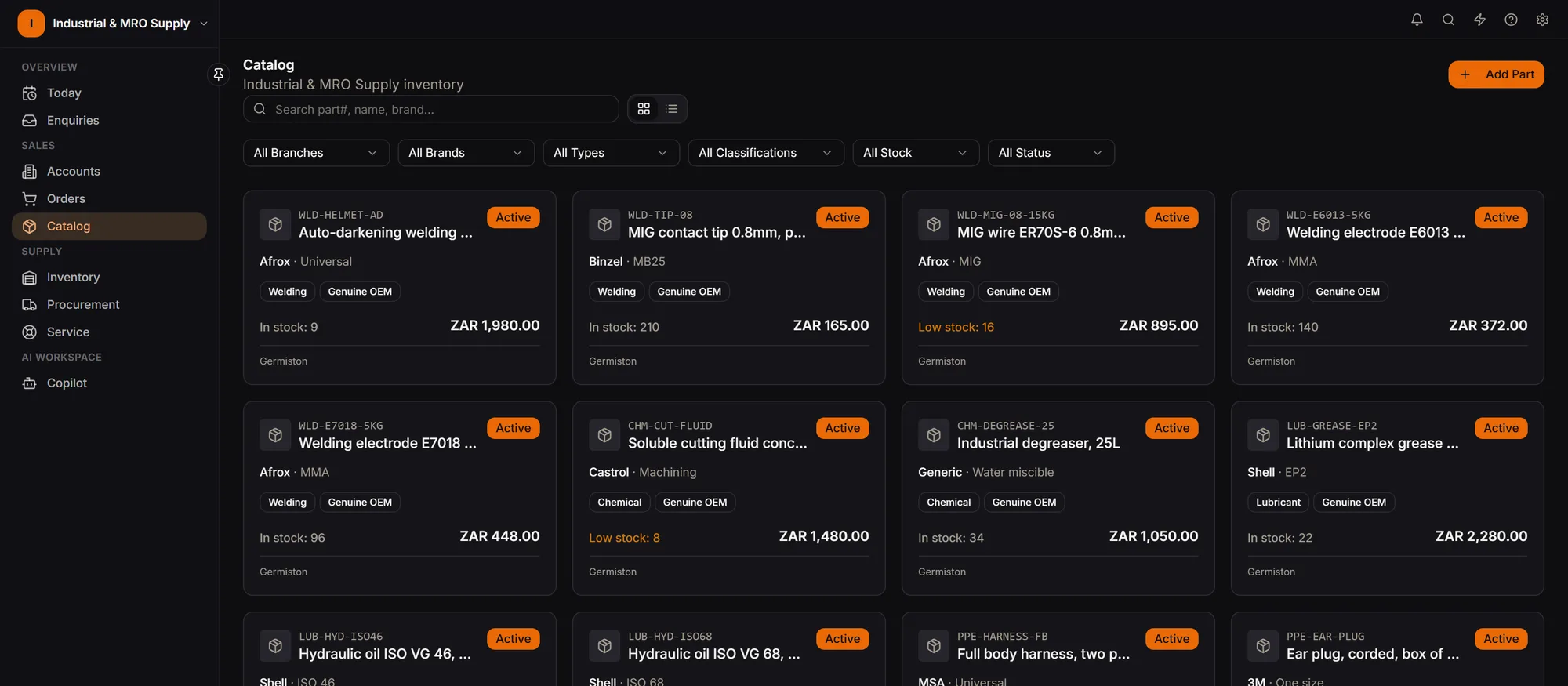Expand the All Branches filter
Viewport: 1568px width, 686px height.
(316, 153)
